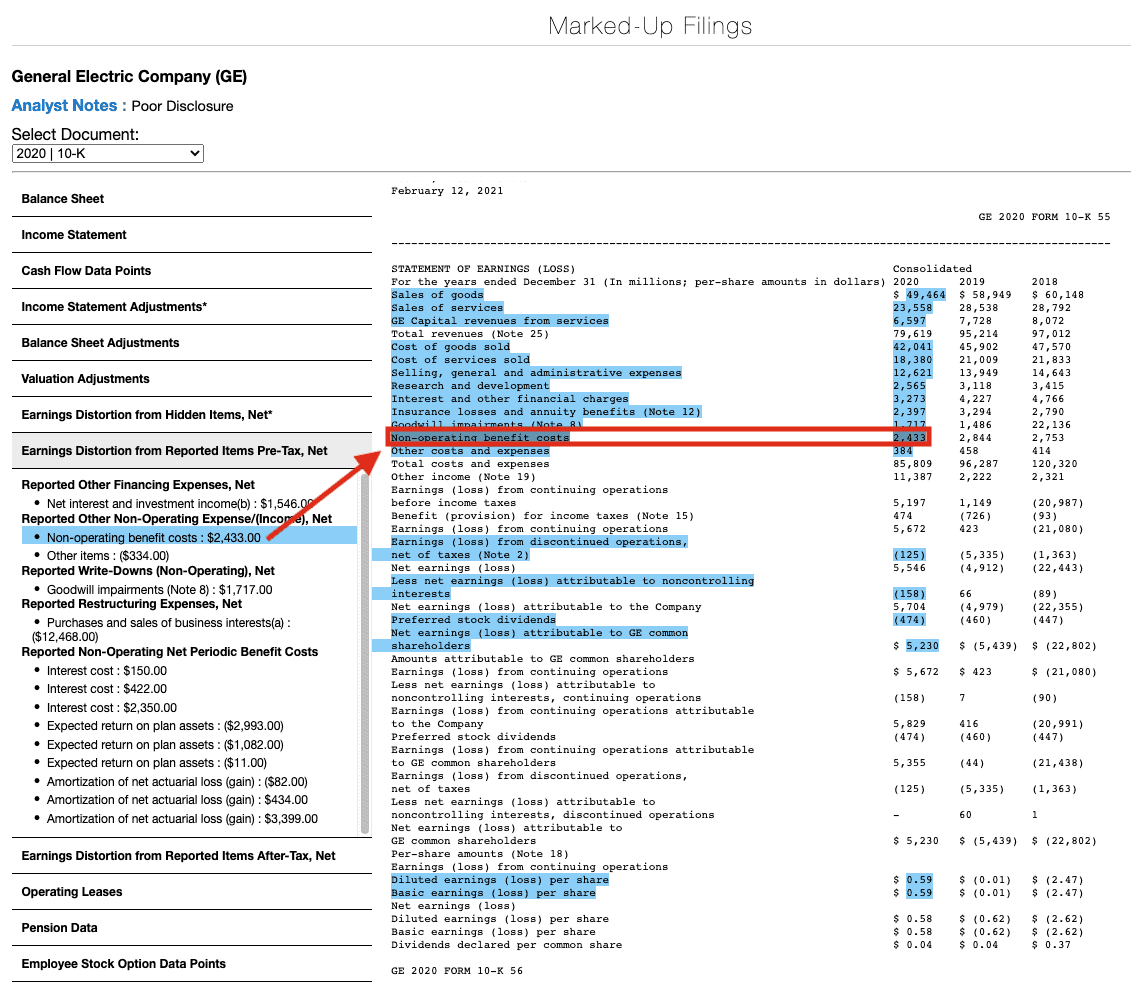Screen dimensions: 1131x987
Task: Click the highlighted (474) preferred dividends value
Action: click(910, 620)
